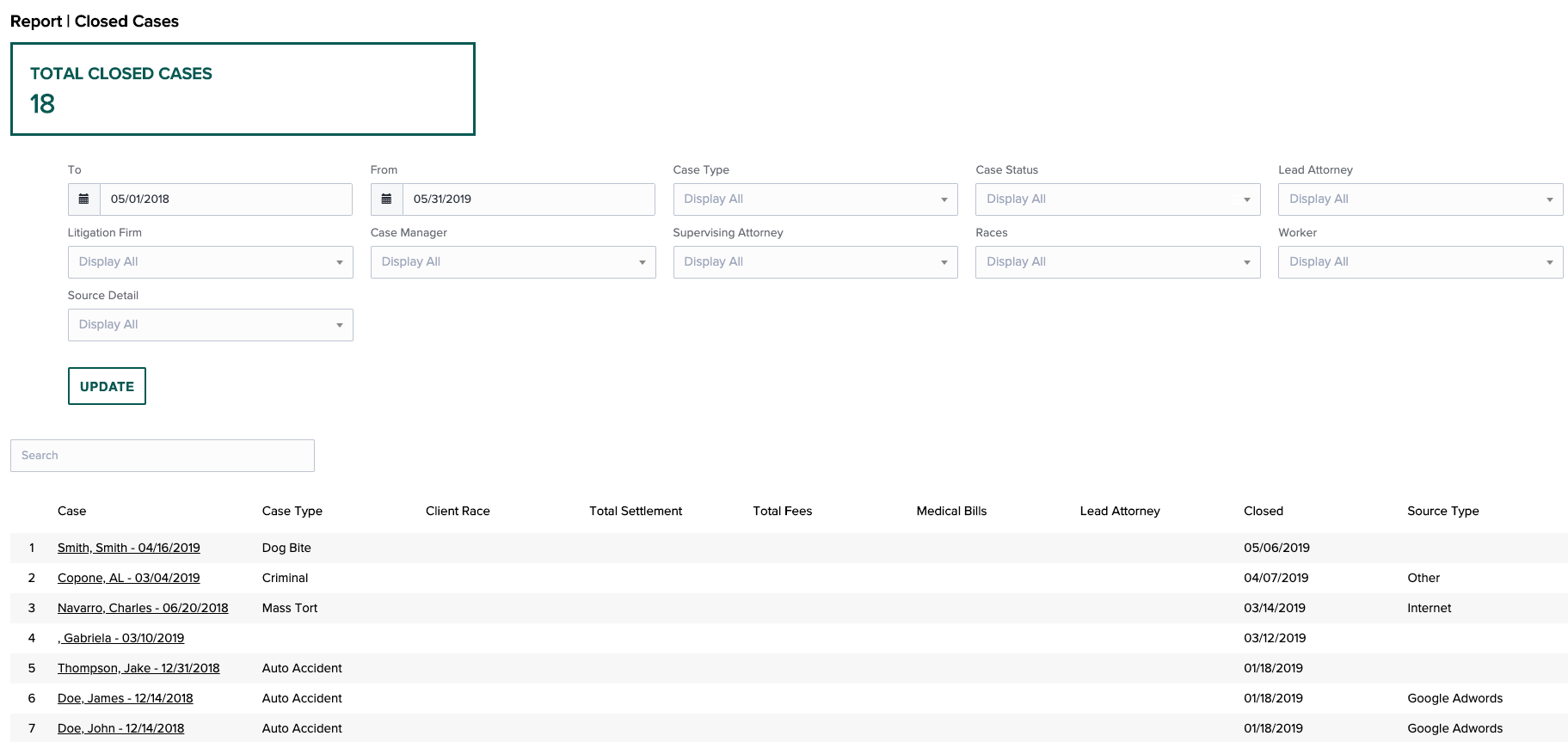Sort by the Medical Bills column header
The width and height of the screenshot is (1568, 742).
tap(951, 511)
